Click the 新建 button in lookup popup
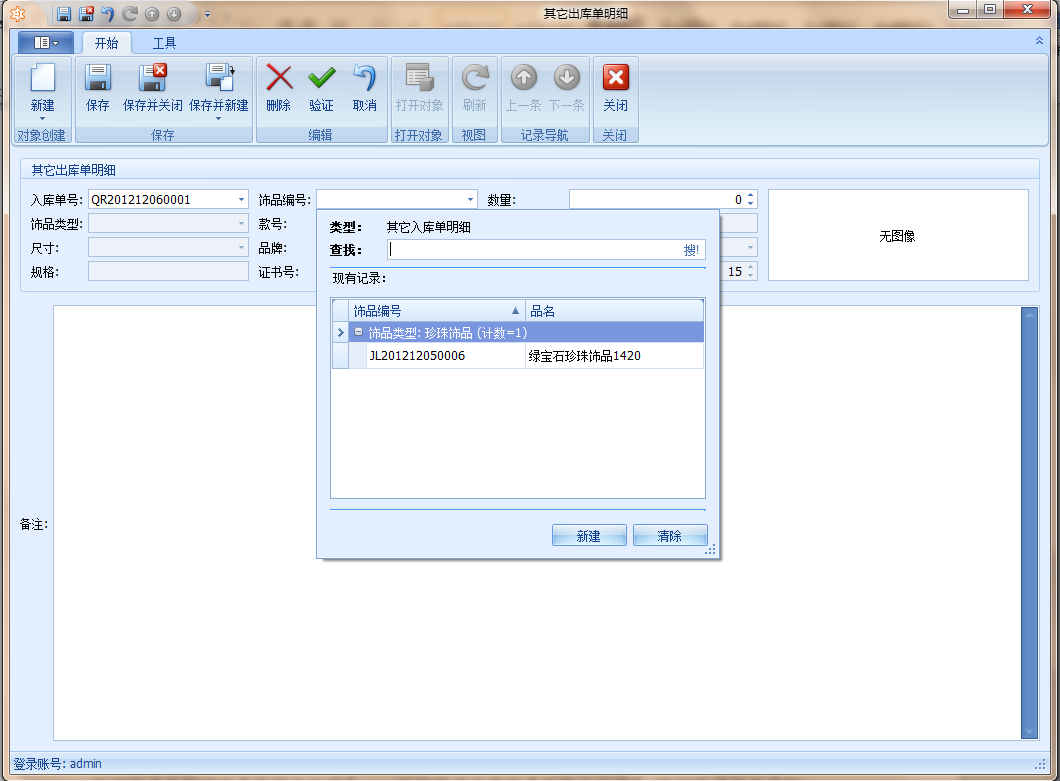This screenshot has width=1060, height=781. click(589, 536)
